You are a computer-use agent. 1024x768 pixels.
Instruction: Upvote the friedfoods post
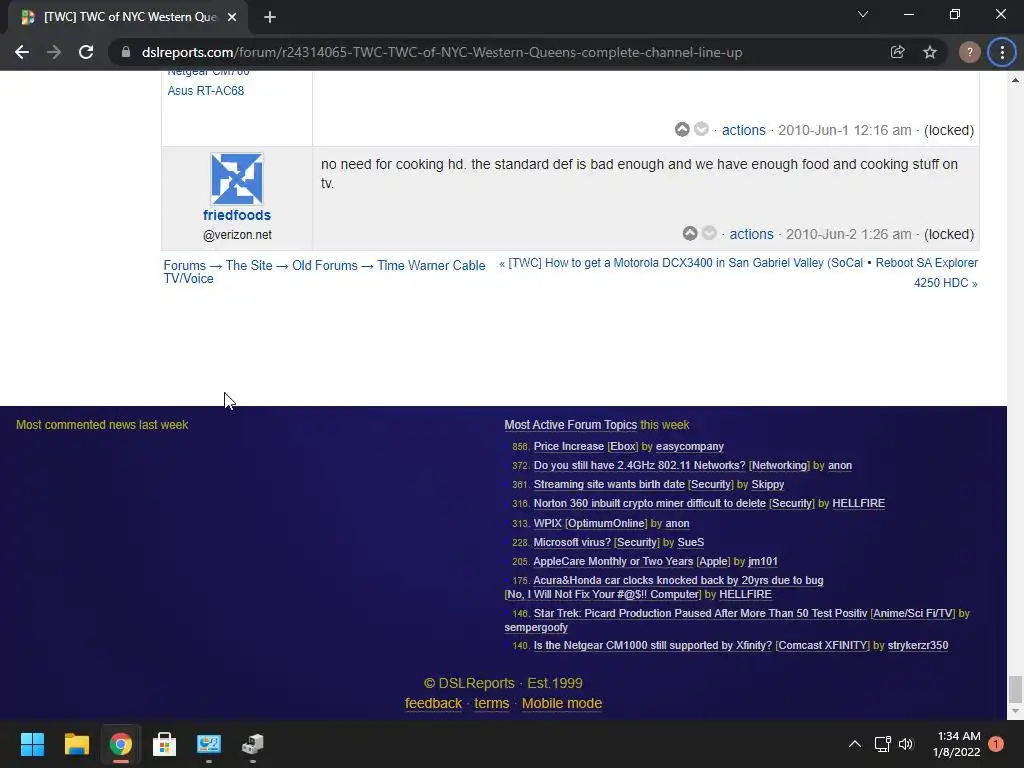(690, 233)
